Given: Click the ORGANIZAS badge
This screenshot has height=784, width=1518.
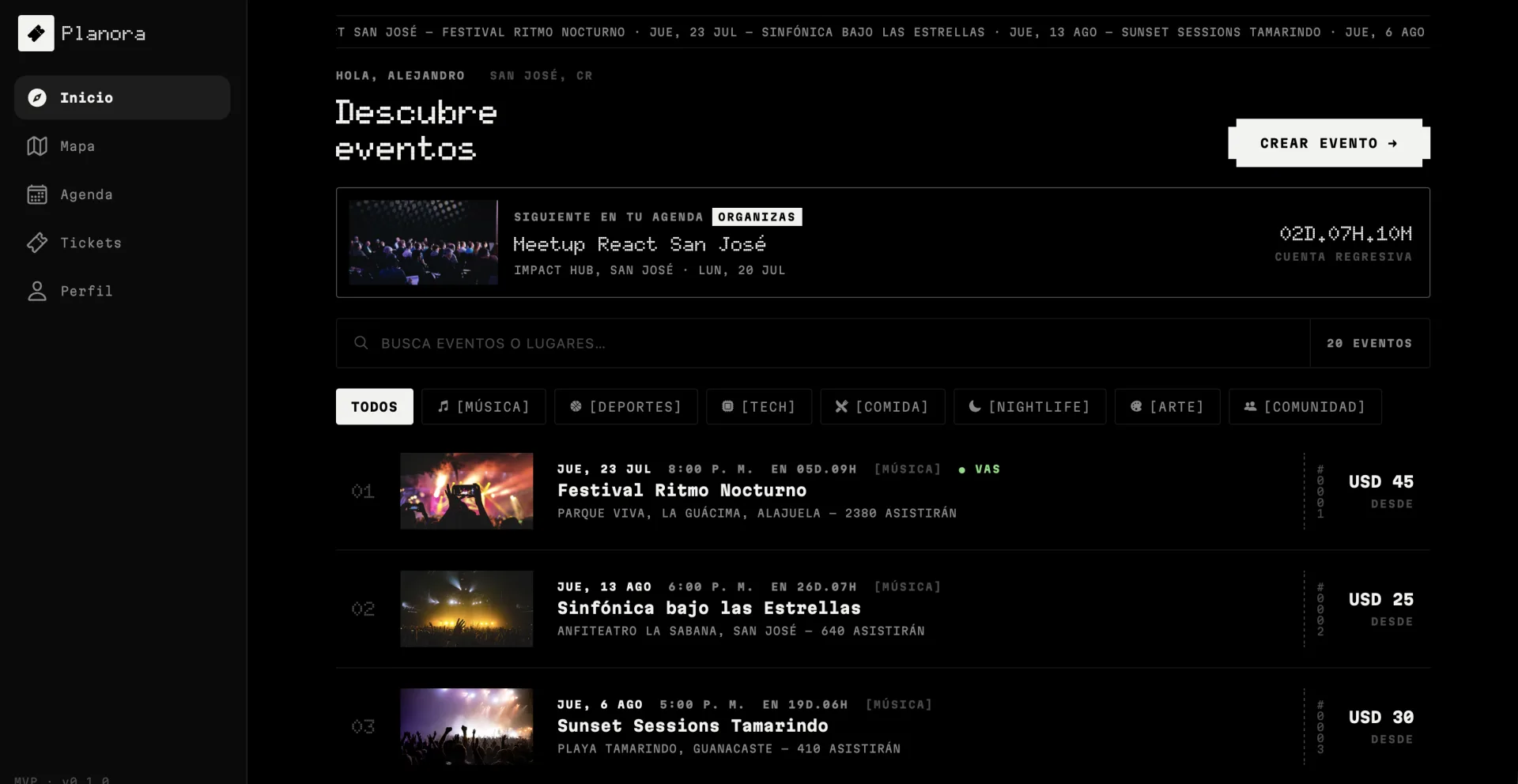Looking at the screenshot, I should point(757,217).
